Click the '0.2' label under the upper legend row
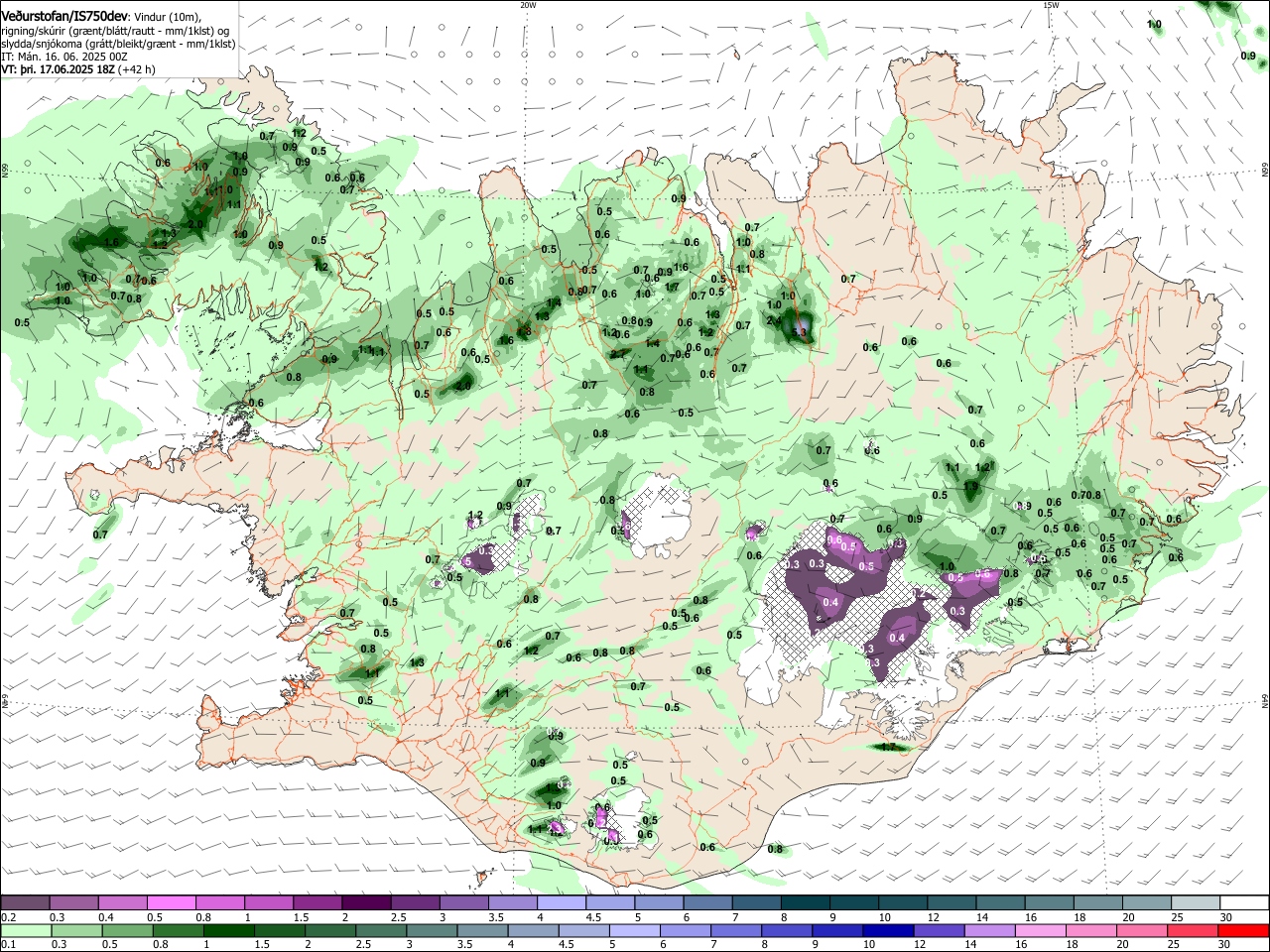Image resolution: width=1270 pixels, height=952 pixels. click(x=9, y=917)
